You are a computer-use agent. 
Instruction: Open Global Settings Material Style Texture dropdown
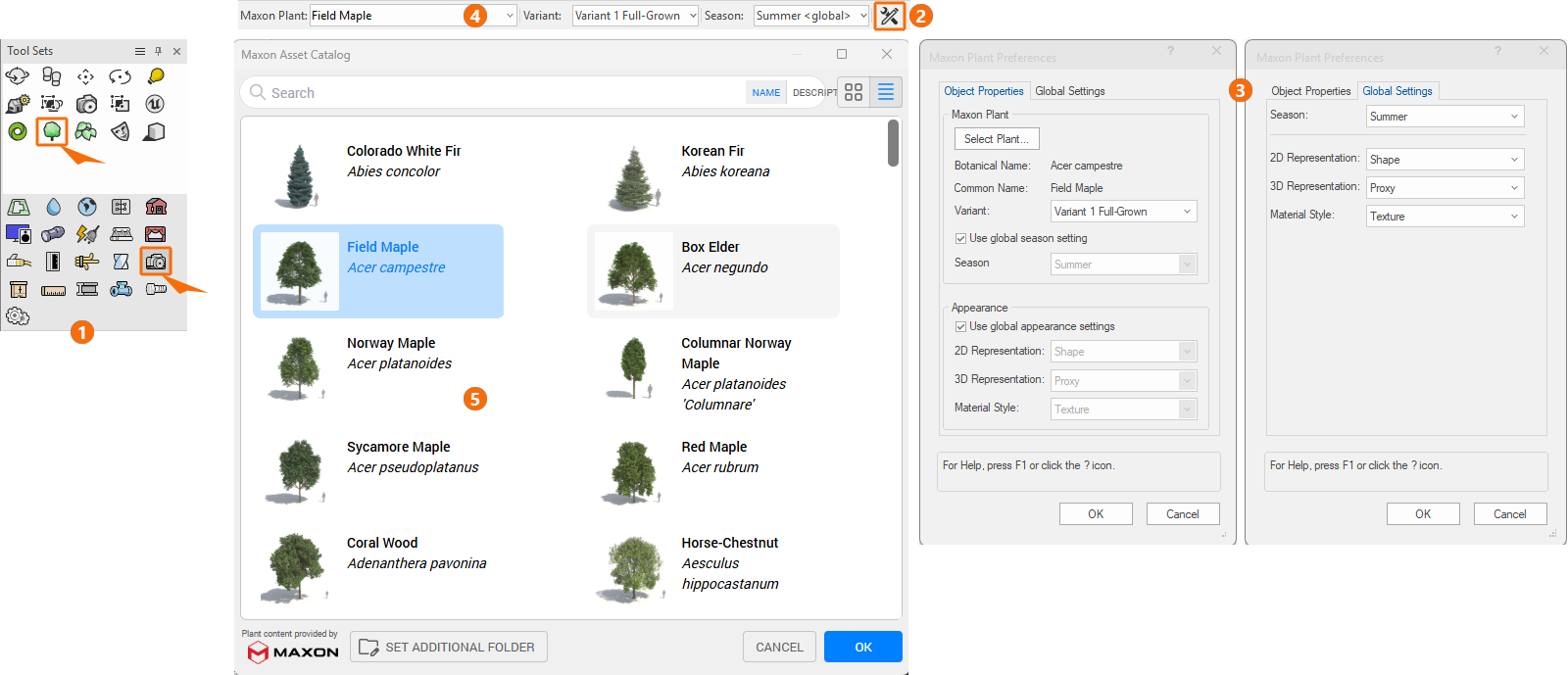click(1445, 217)
